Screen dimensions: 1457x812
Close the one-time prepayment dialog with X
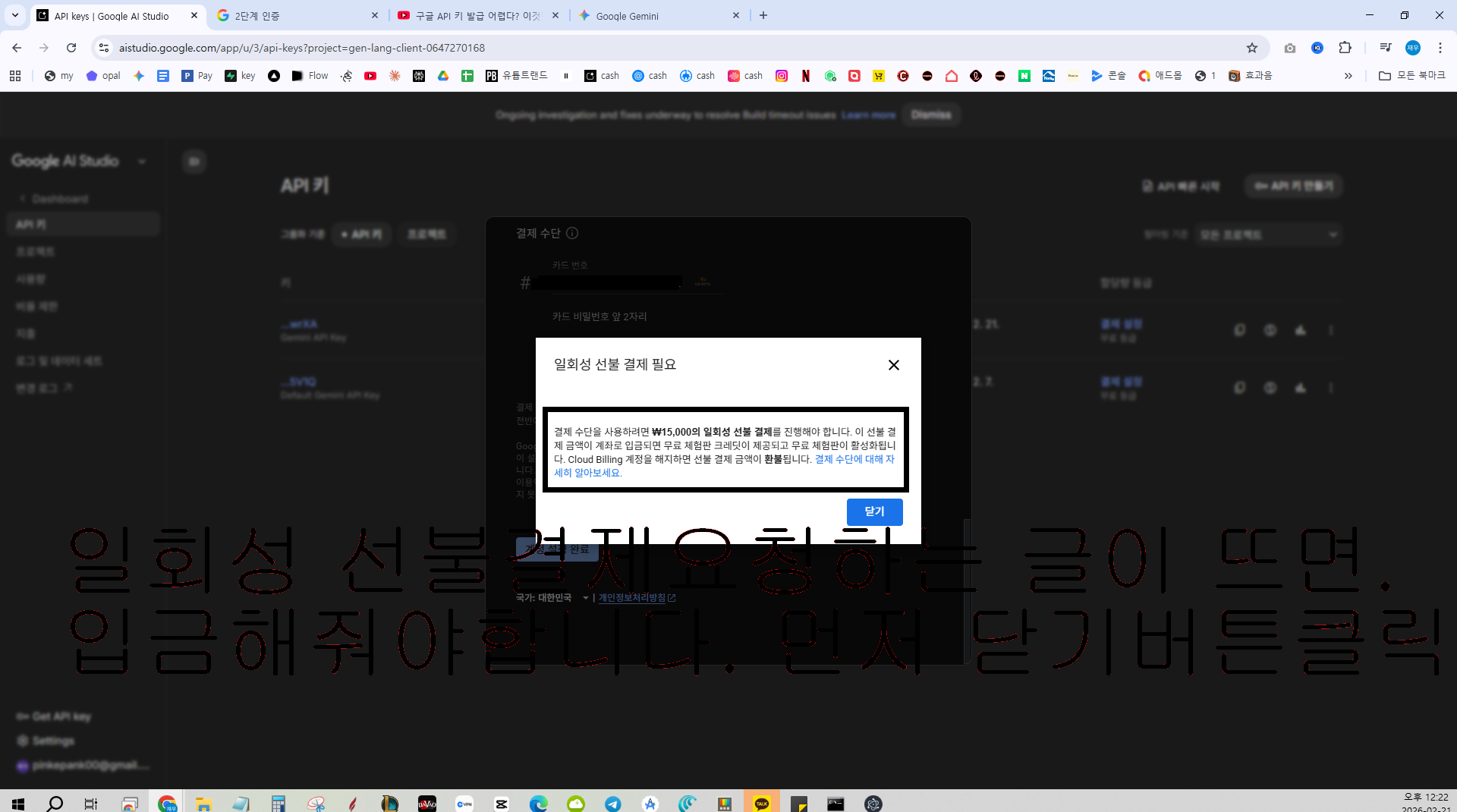pos(894,365)
